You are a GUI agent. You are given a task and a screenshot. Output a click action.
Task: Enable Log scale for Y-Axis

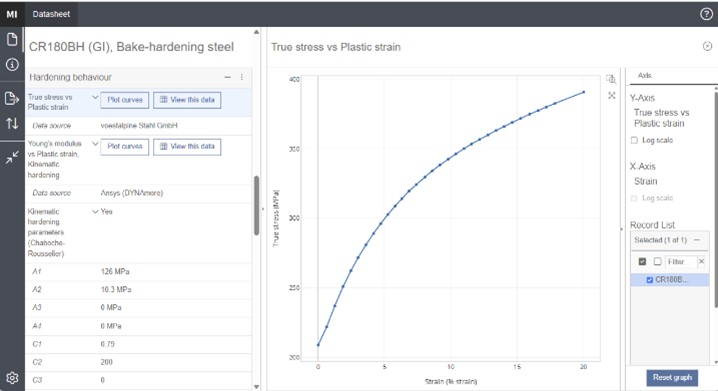(634, 140)
